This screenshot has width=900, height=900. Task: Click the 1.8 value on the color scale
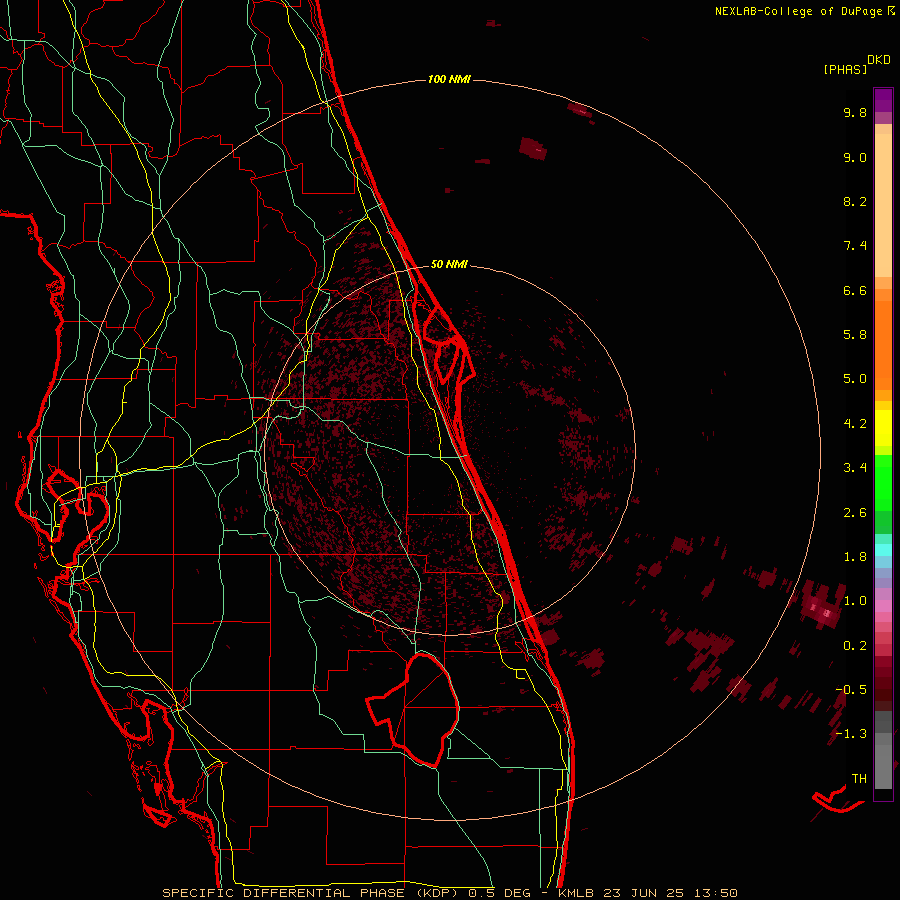pyautogui.click(x=855, y=557)
